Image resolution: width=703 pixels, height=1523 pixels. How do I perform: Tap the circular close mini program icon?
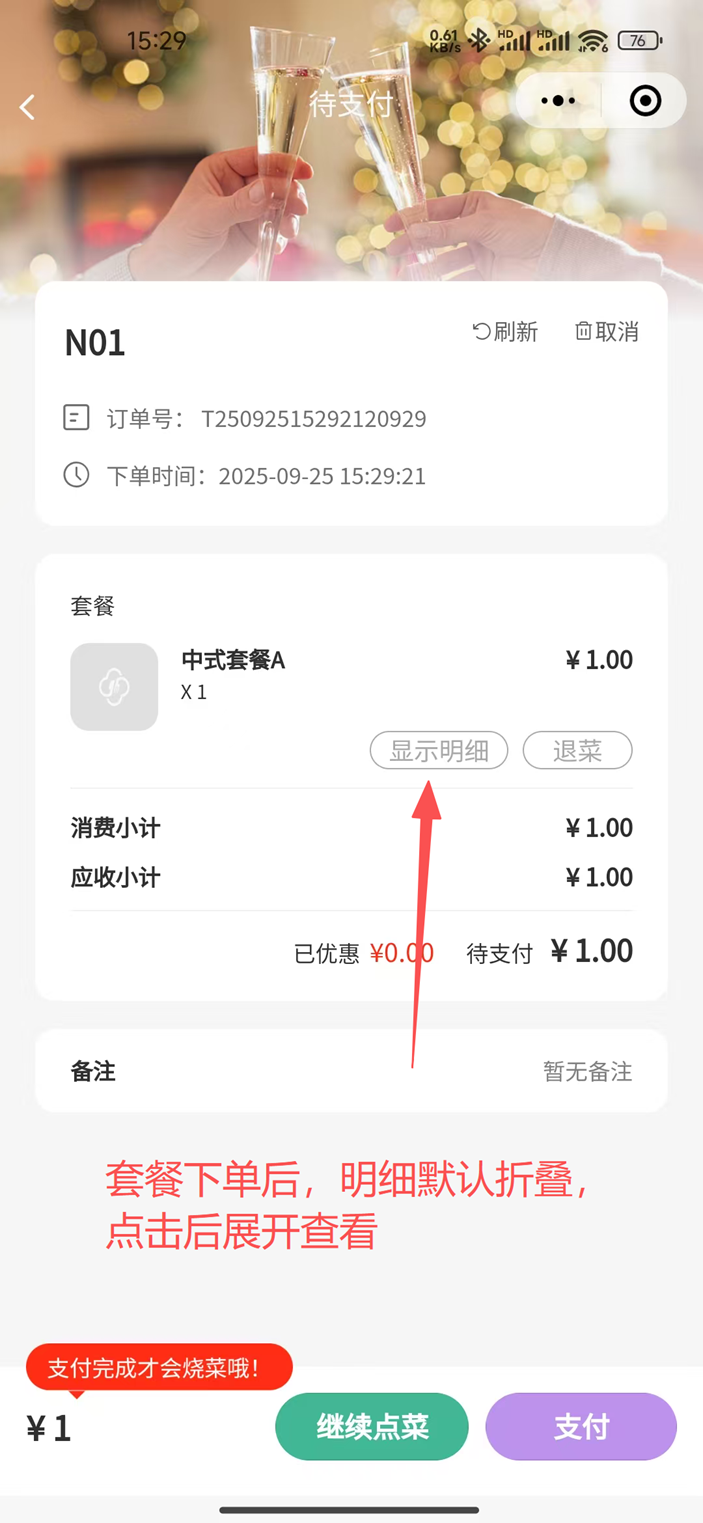(645, 101)
